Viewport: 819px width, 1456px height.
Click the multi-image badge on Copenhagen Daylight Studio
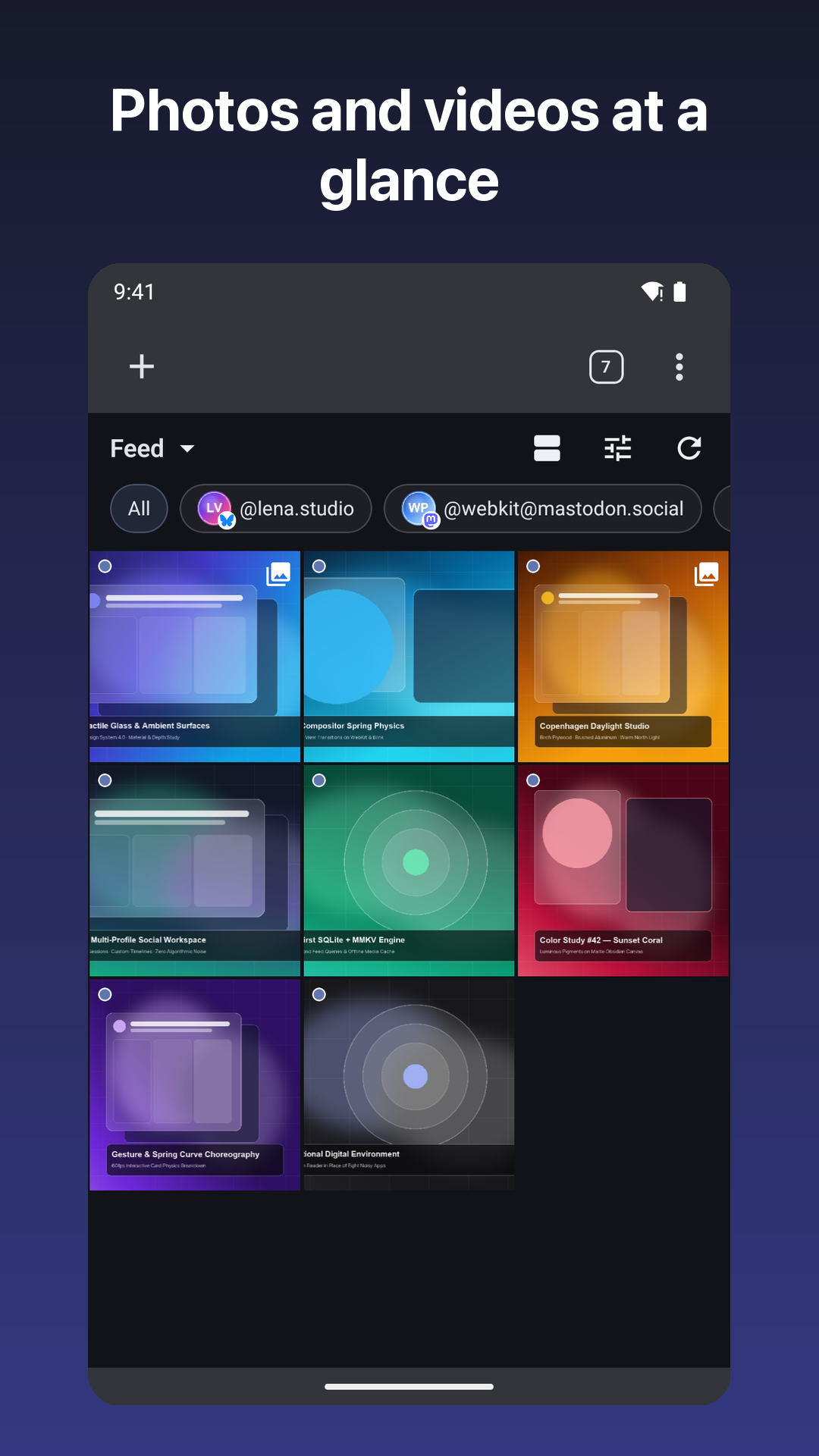(707, 574)
